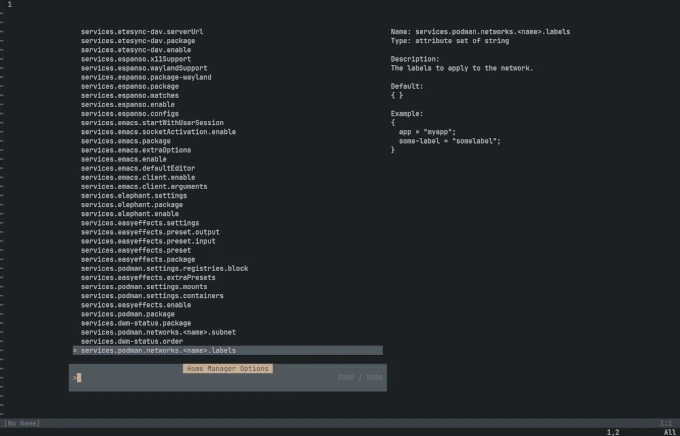The width and height of the screenshot is (680, 436).
Task: Select services.dwm-status.package entry
Action: [136, 323]
